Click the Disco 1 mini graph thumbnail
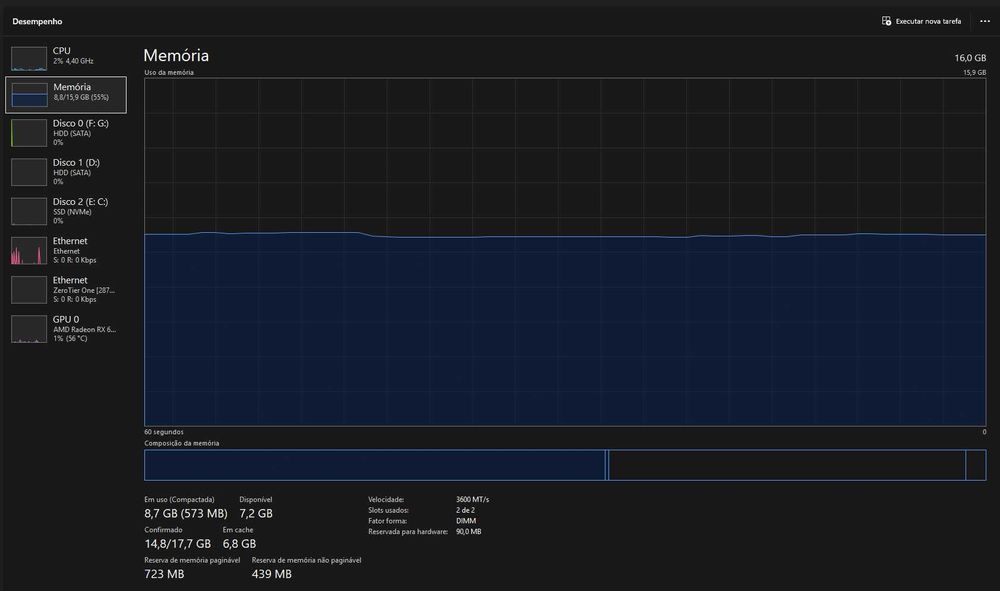The width and height of the screenshot is (1000, 591). pos(29,172)
